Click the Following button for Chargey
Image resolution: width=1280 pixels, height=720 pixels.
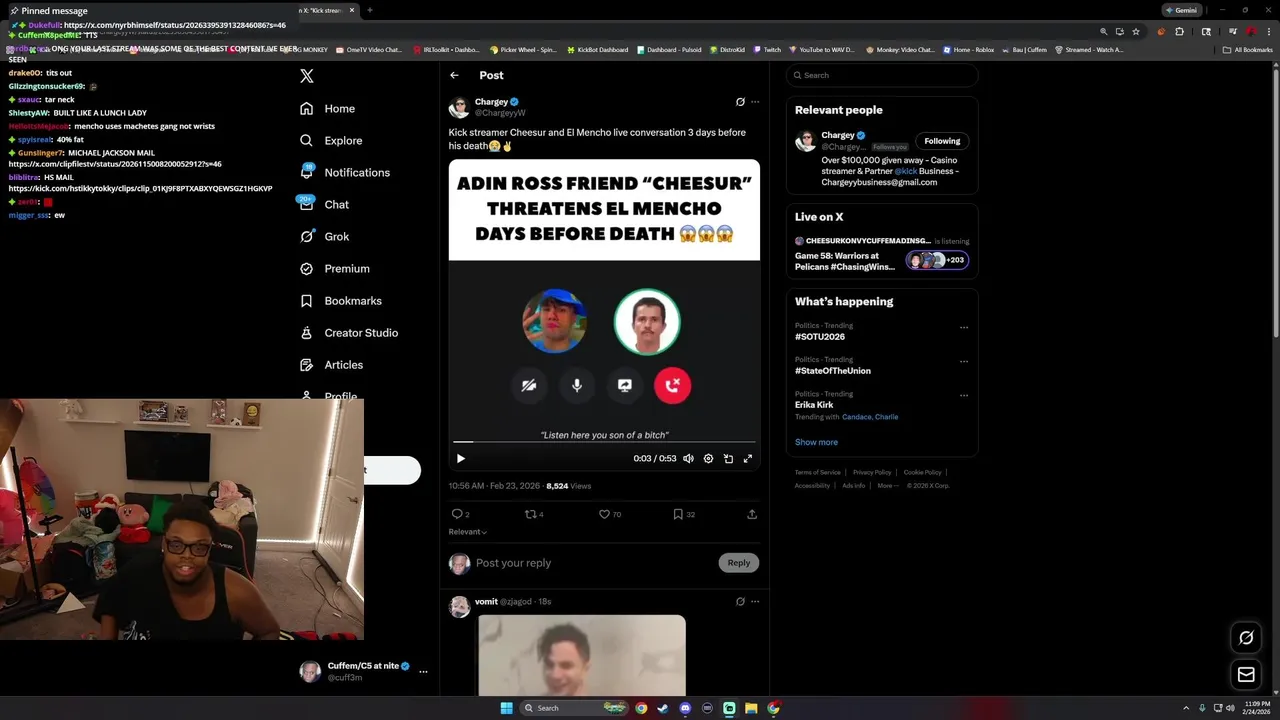(942, 141)
